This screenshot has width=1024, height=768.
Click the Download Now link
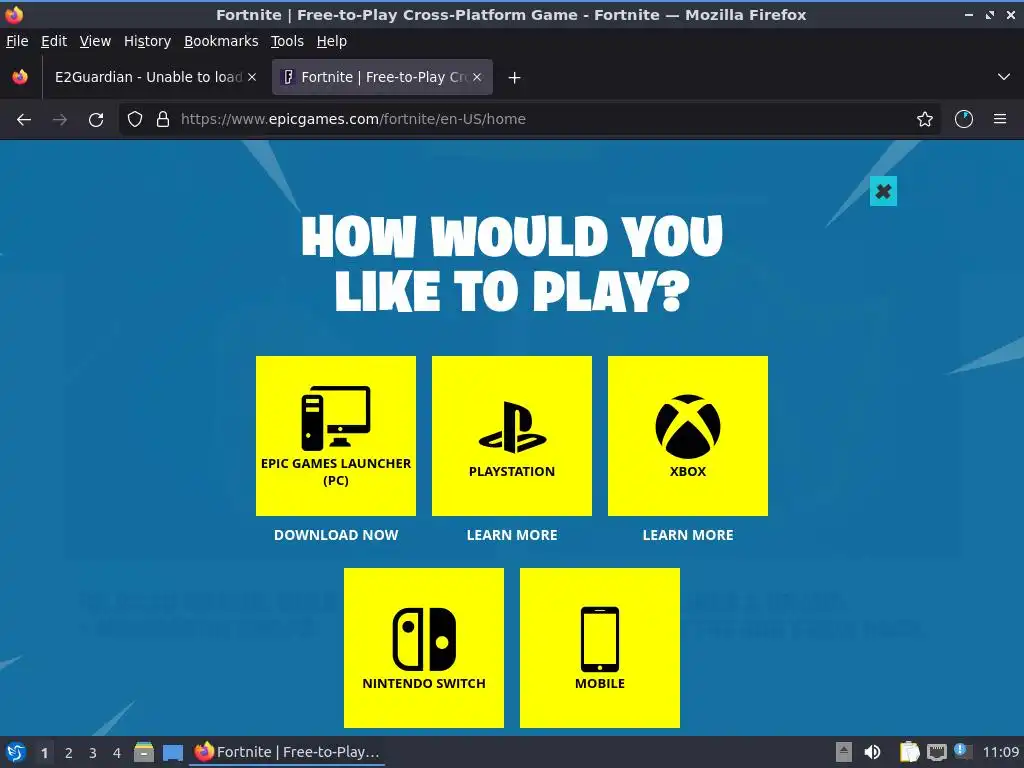coord(336,535)
